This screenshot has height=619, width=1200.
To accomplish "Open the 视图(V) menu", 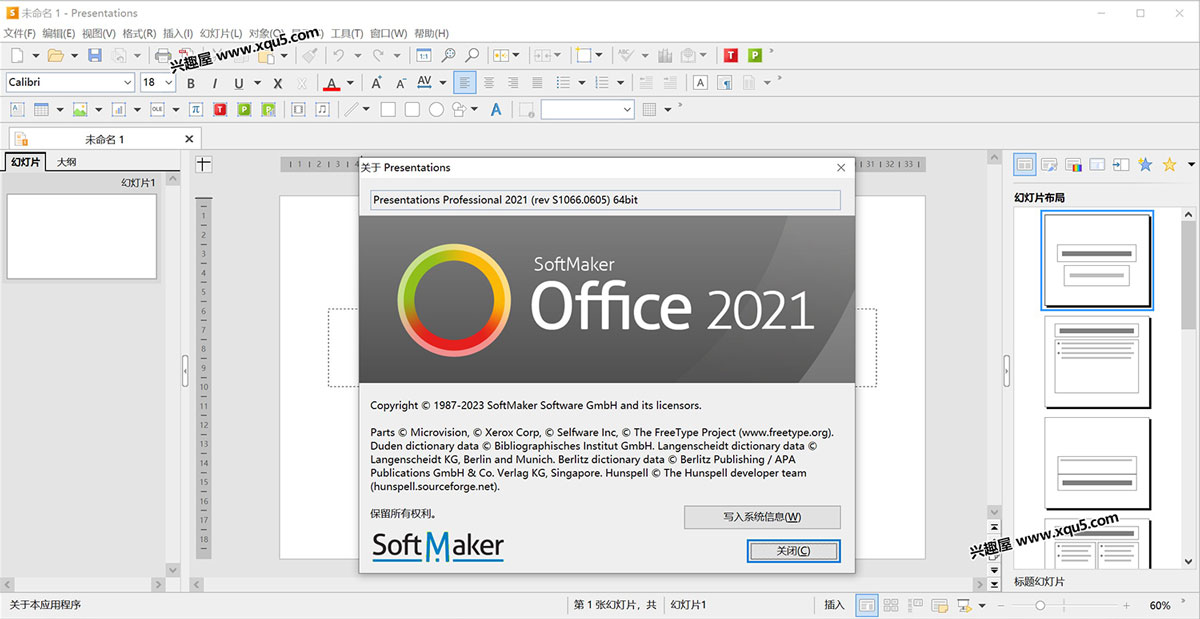I will click(x=98, y=33).
